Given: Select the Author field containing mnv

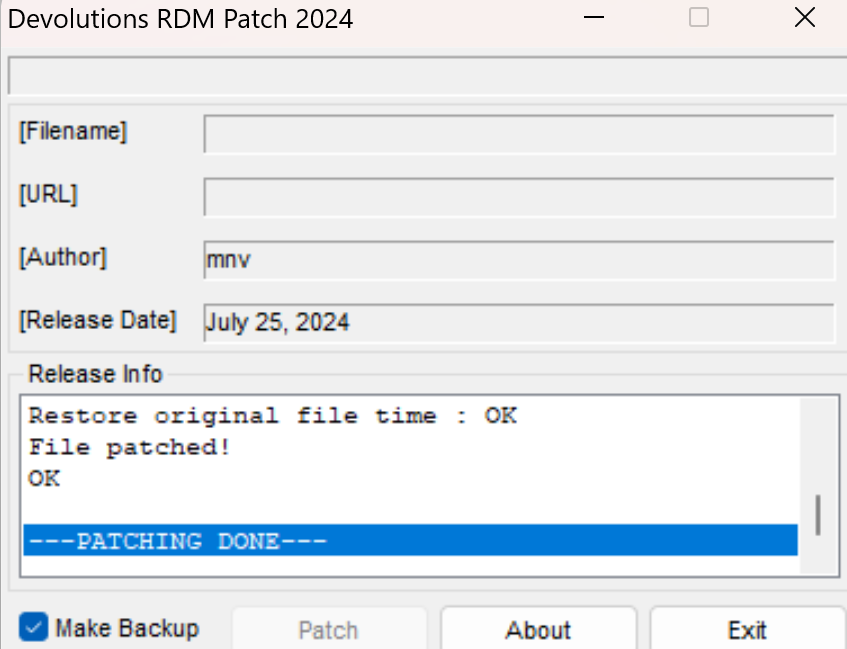Looking at the screenshot, I should [x=518, y=260].
